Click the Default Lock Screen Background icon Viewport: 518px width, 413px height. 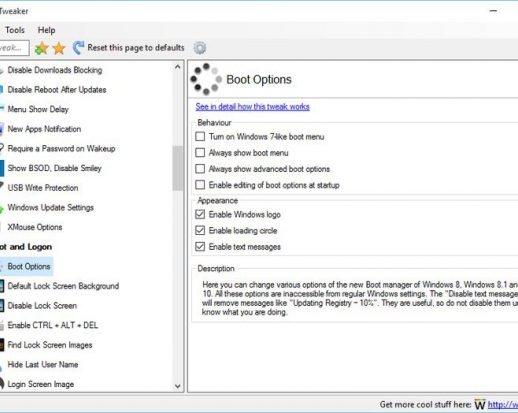[2, 286]
